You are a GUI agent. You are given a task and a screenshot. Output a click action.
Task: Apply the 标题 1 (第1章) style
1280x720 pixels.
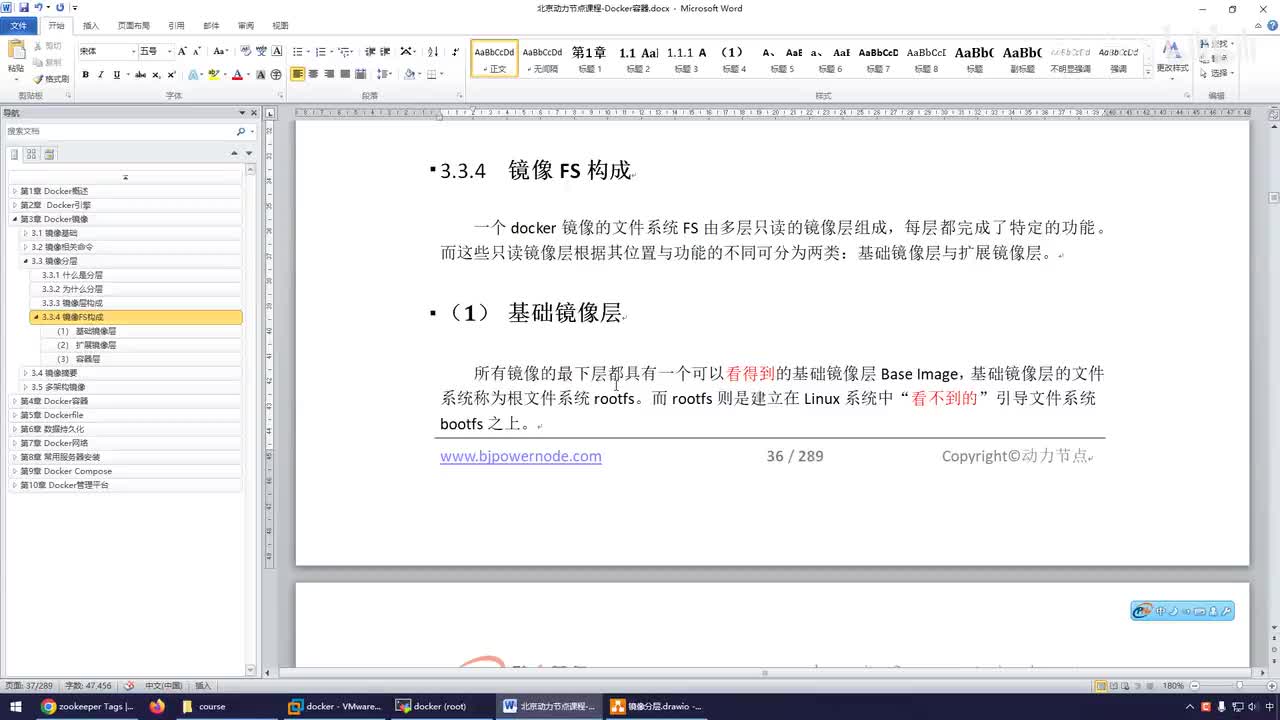[x=589, y=59]
